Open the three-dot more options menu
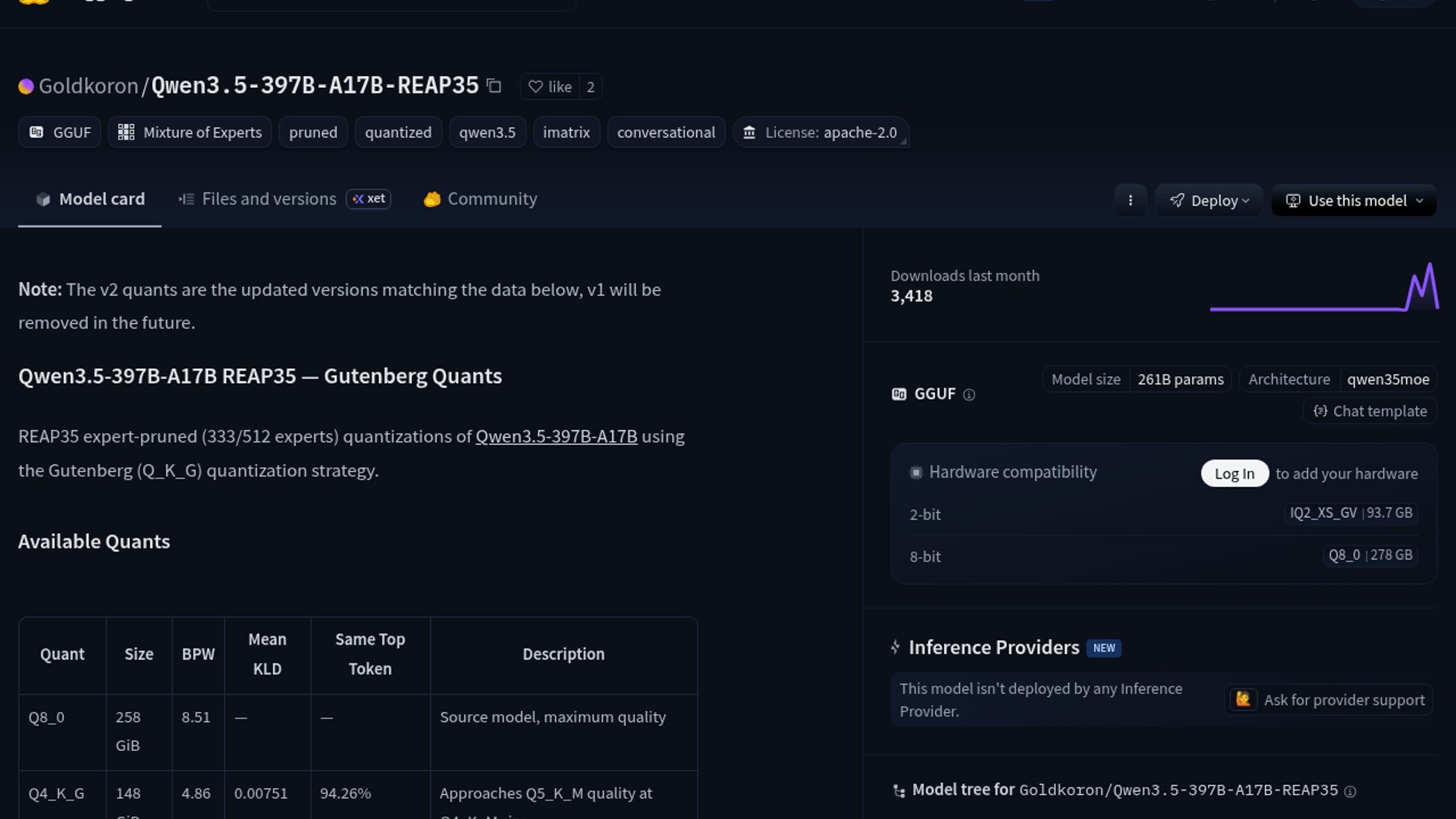Image resolution: width=1456 pixels, height=819 pixels. pos(1130,200)
